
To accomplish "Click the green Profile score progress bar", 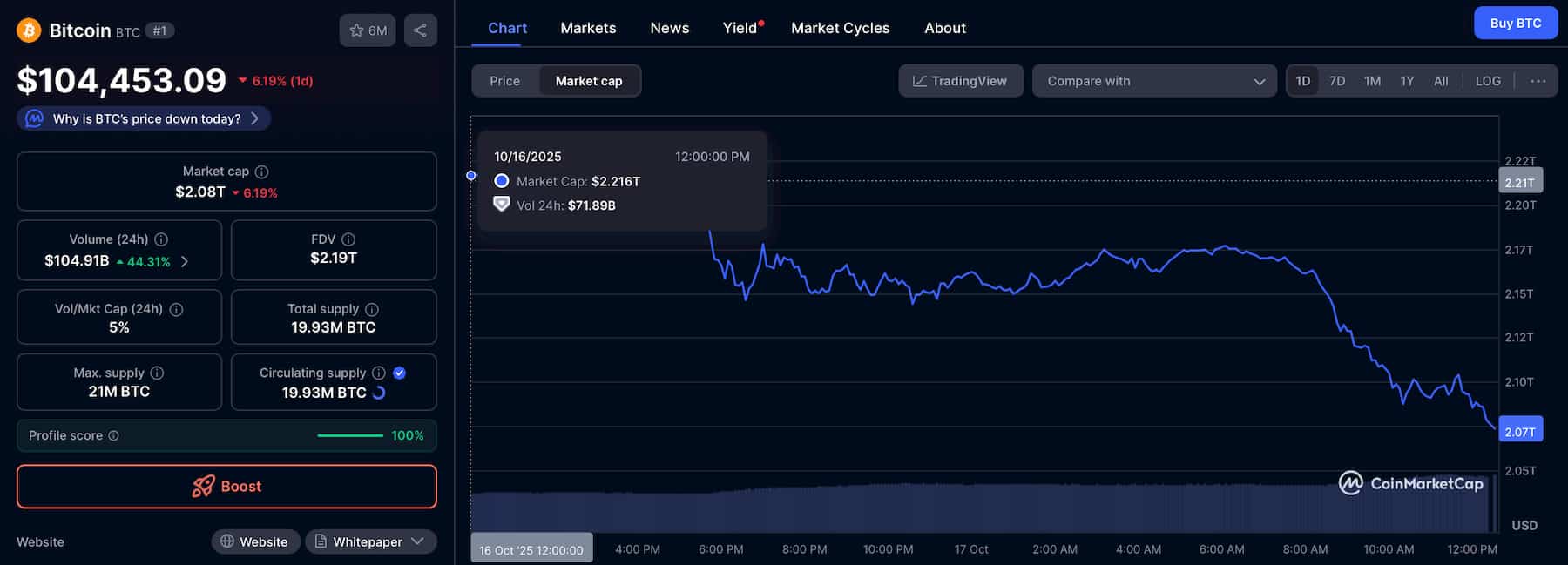I will pos(350,435).
